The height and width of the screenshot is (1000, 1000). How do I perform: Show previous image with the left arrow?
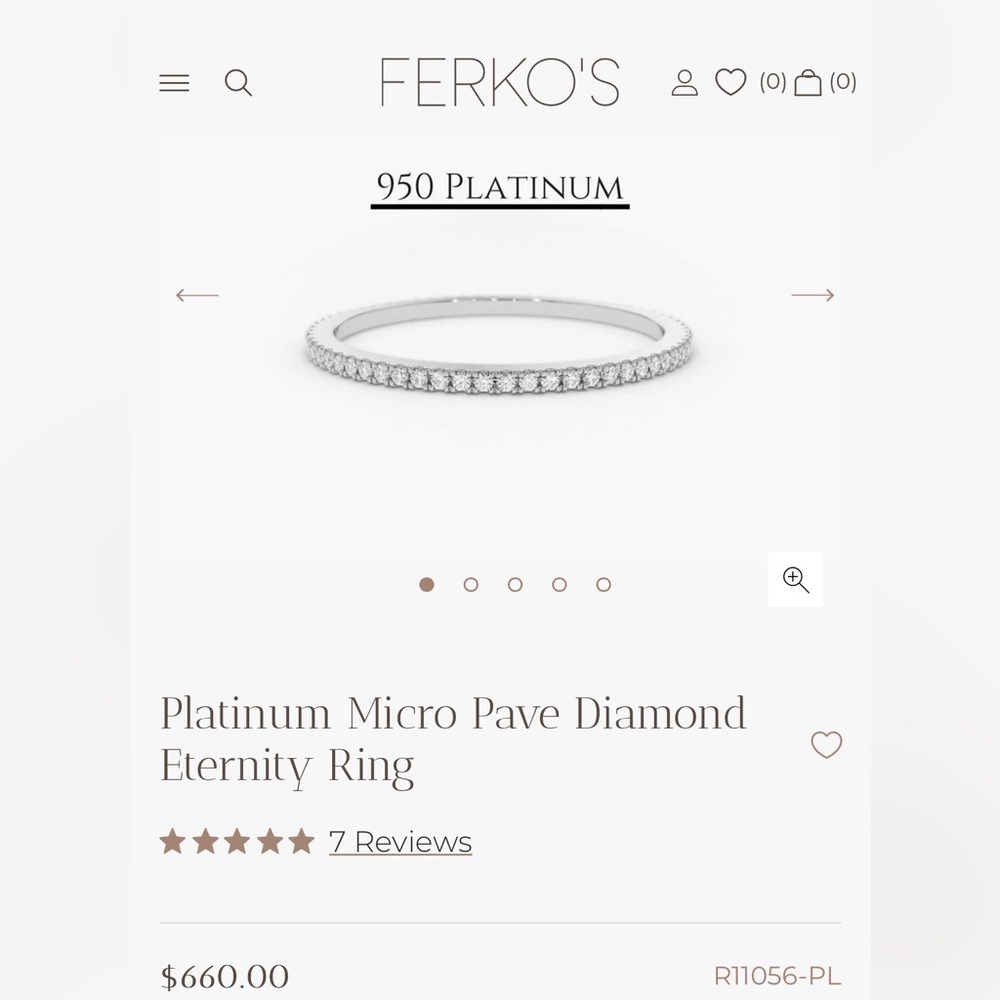coord(196,295)
